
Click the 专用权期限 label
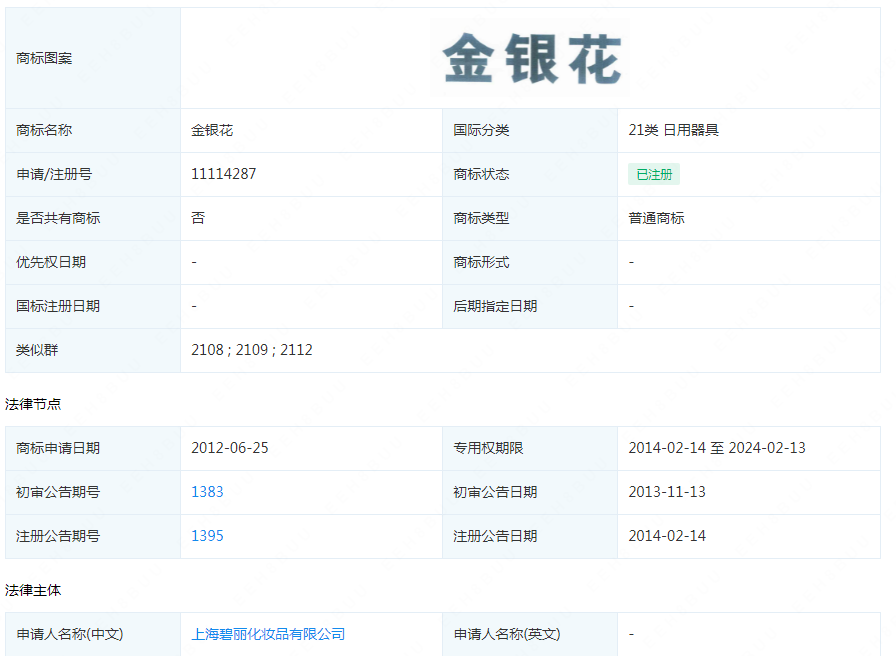[488, 448]
